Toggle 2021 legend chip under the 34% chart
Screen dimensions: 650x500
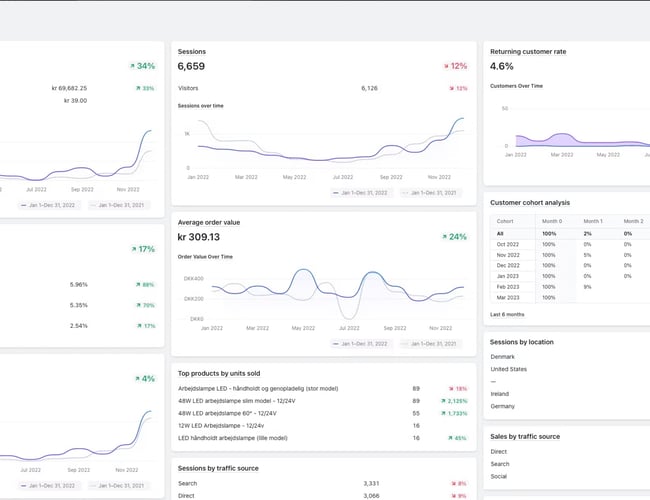pos(117,205)
